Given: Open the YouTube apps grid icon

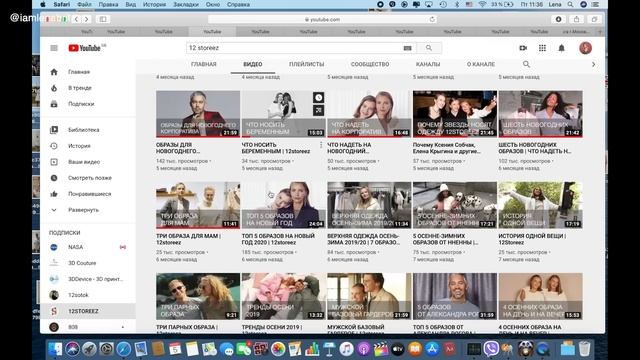Looking at the screenshot, I should click(542, 48).
